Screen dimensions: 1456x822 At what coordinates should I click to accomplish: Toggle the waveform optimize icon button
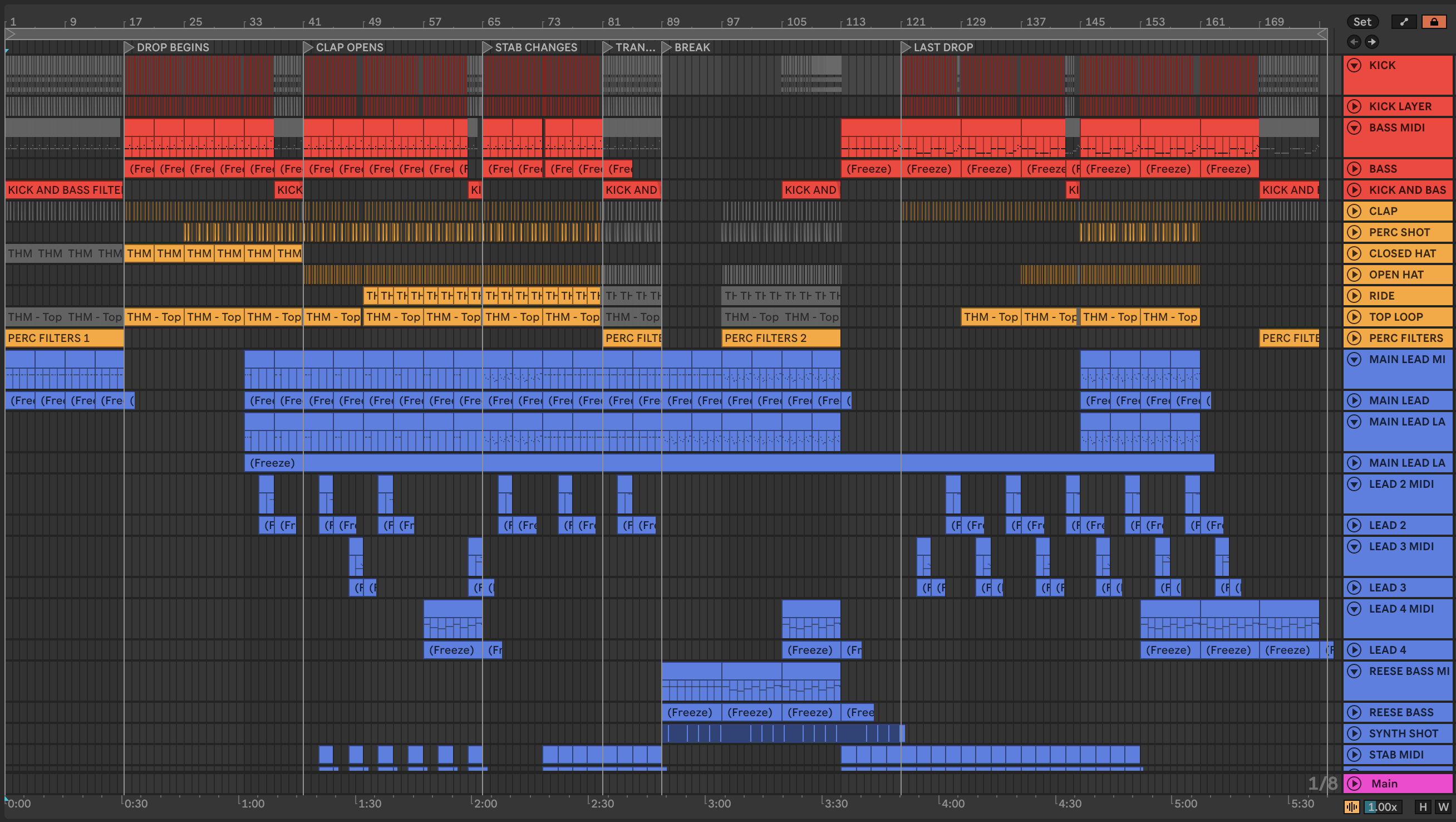coord(1351,807)
